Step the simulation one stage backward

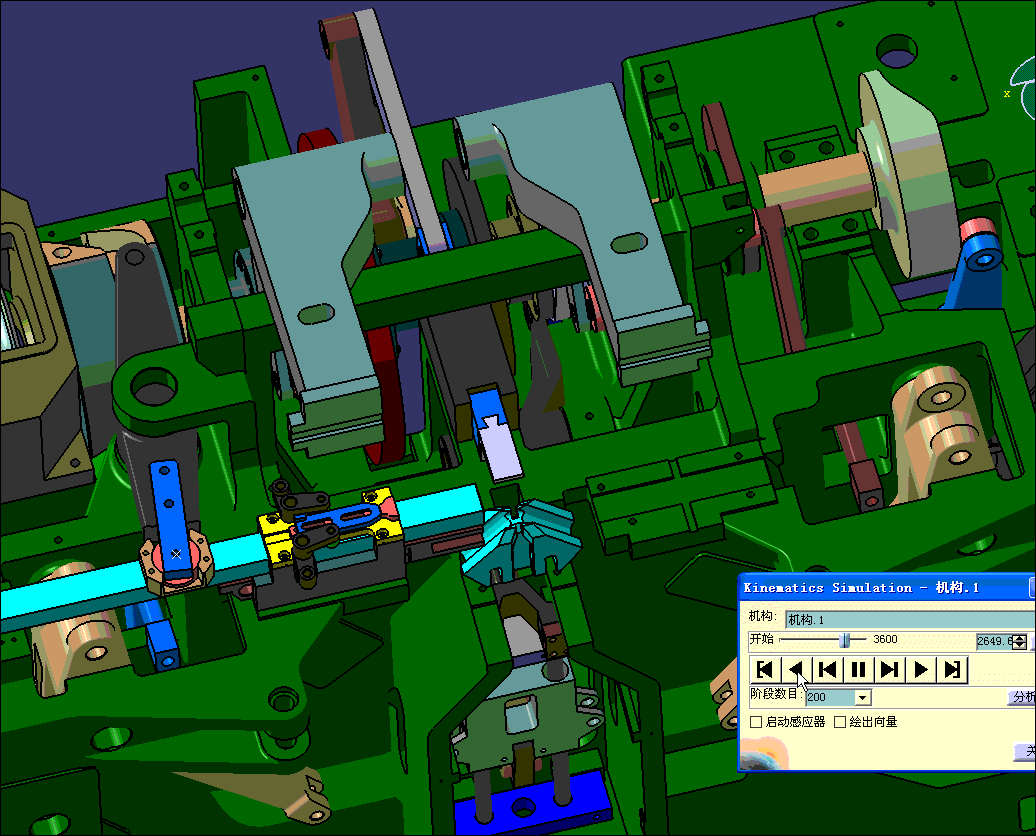(x=827, y=669)
